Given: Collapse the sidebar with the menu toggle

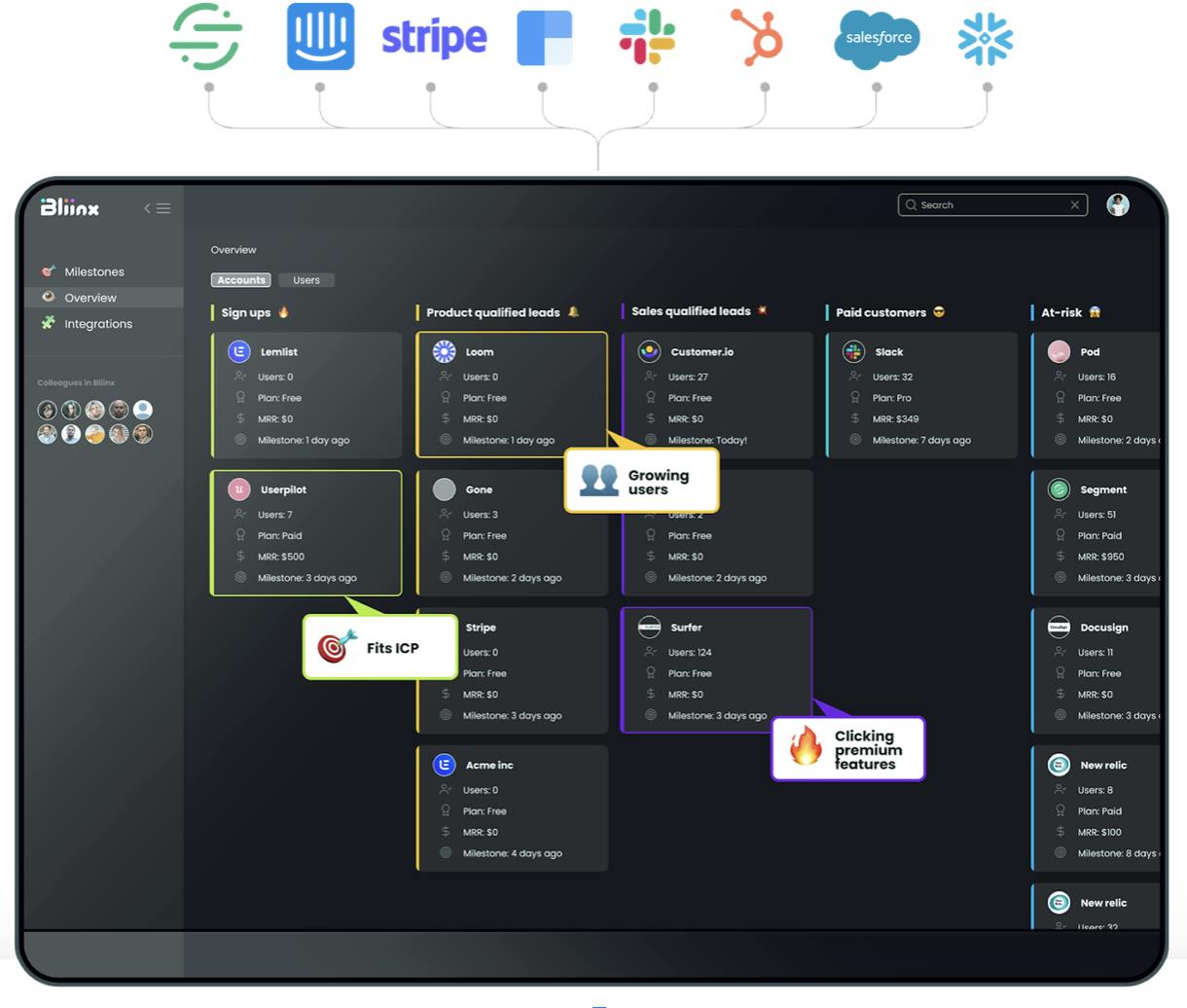Looking at the screenshot, I should coord(158,207).
